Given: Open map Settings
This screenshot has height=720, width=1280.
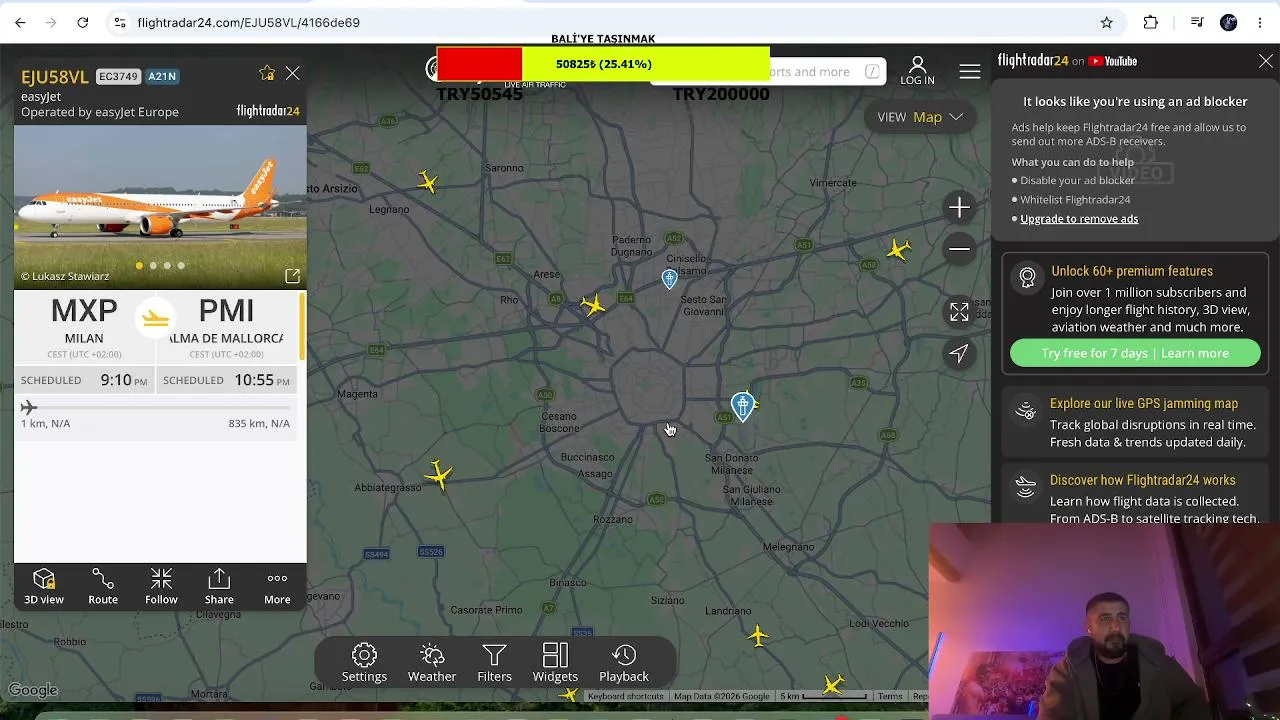Looking at the screenshot, I should (x=364, y=663).
